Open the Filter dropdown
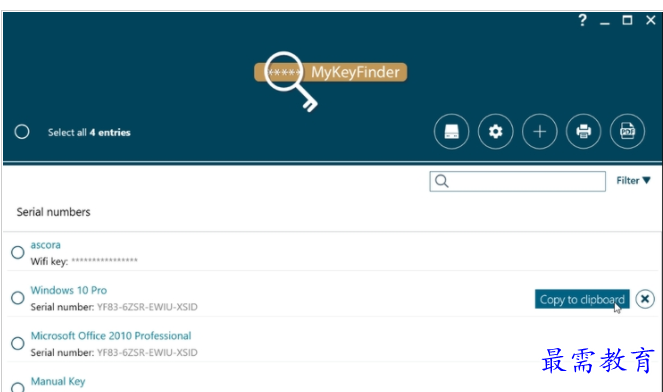663x392 pixels. [633, 181]
